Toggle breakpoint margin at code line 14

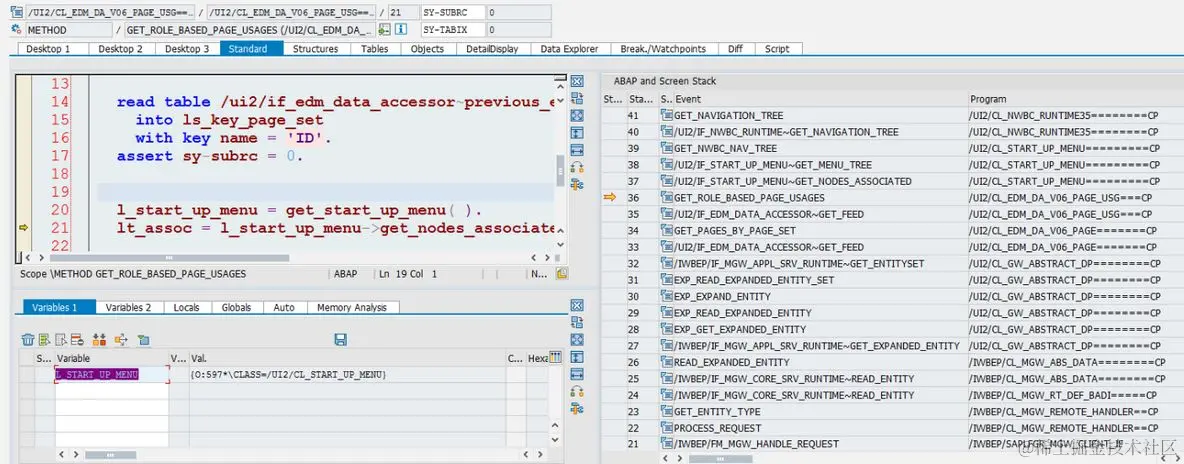(23, 102)
